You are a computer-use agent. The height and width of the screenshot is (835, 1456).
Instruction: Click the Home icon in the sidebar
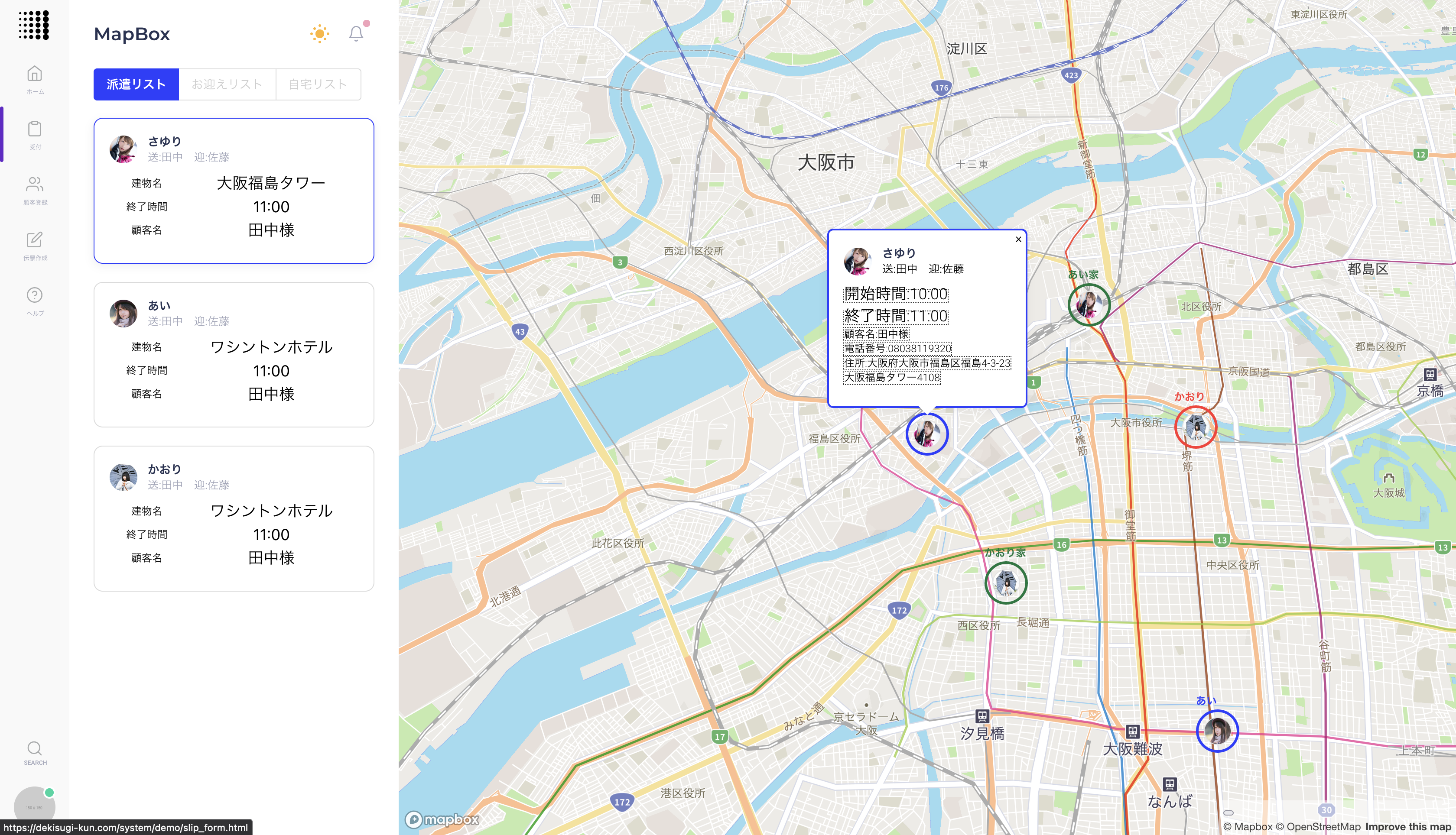(x=34, y=74)
